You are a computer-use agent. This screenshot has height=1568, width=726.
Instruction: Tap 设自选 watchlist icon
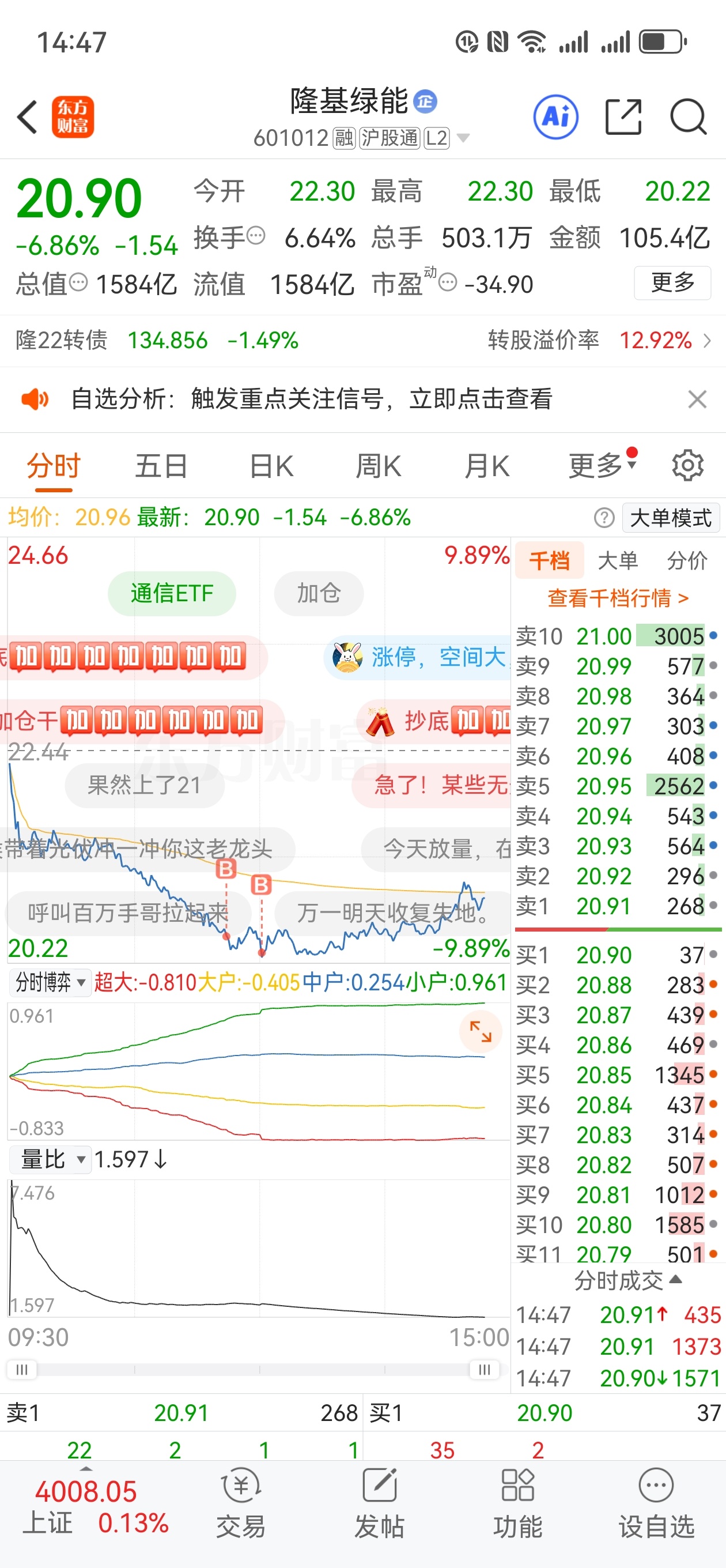click(657, 1503)
